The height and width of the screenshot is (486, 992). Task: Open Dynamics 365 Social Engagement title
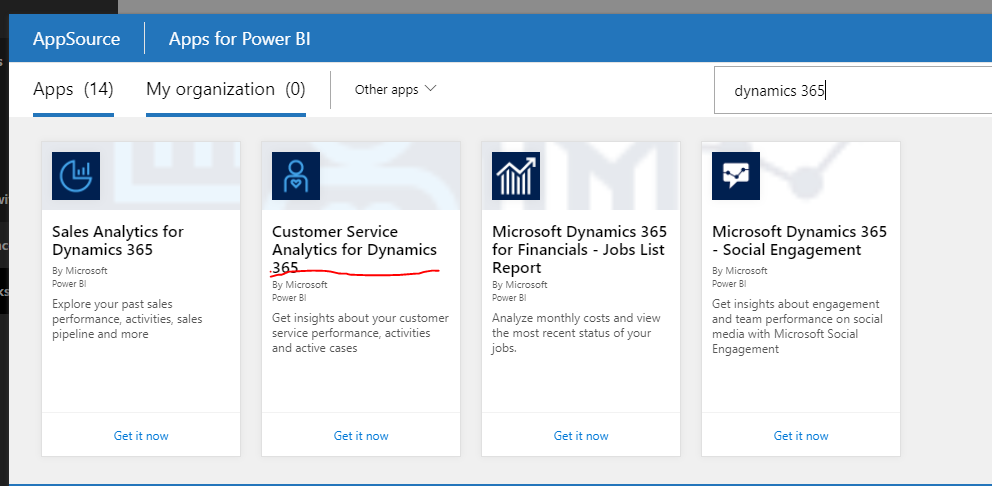point(799,241)
